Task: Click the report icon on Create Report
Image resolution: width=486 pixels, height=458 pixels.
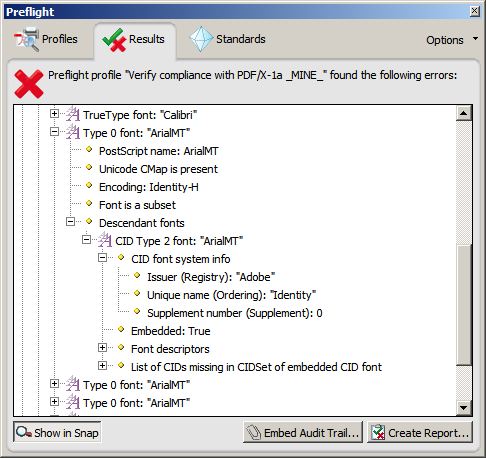Action: (x=378, y=433)
